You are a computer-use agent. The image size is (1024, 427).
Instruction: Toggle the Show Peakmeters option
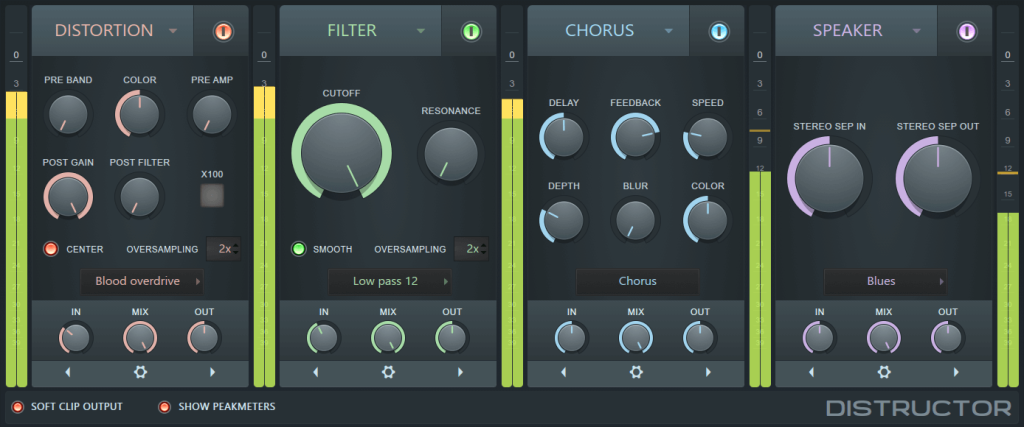pyautogui.click(x=165, y=406)
